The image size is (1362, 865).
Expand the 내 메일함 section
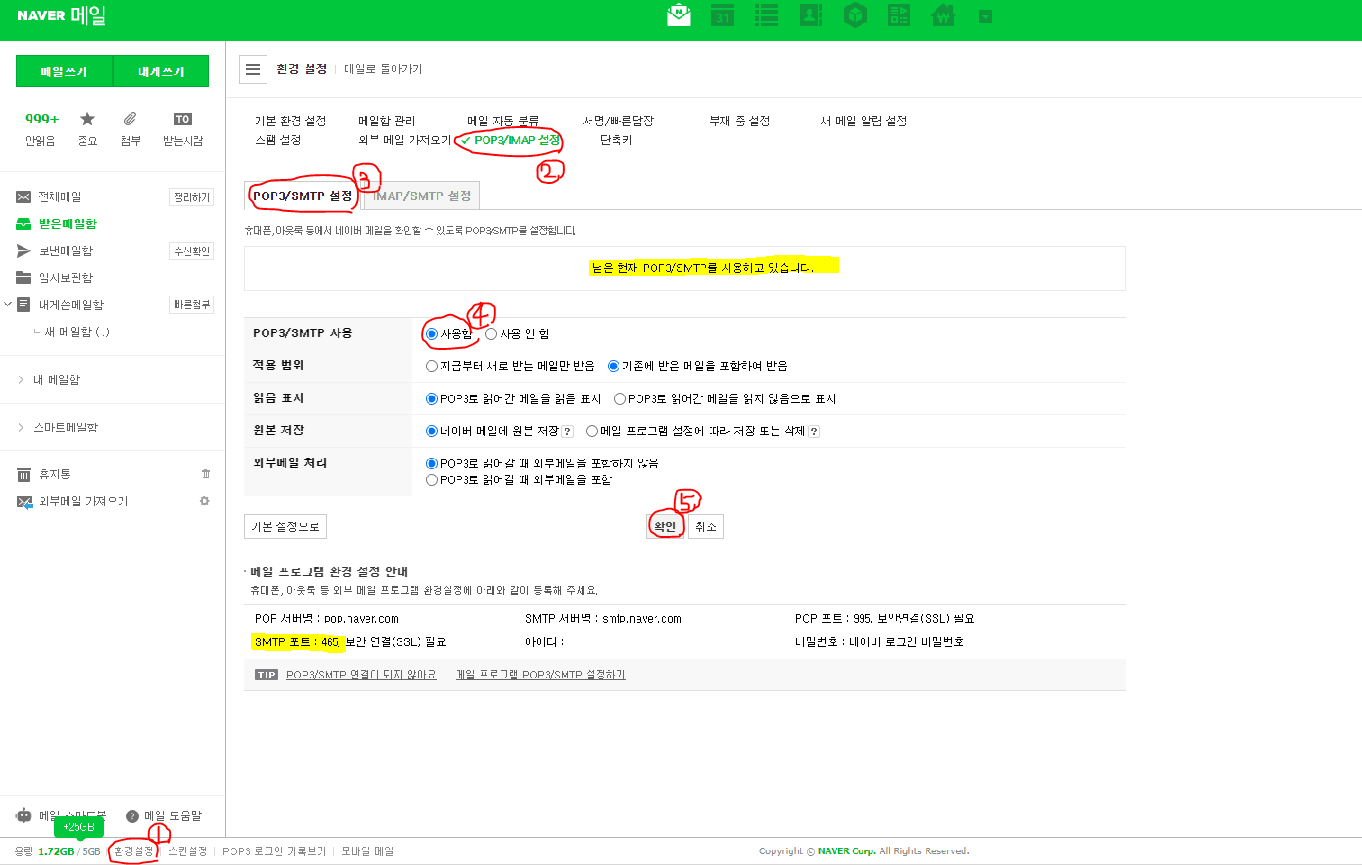[x=56, y=380]
